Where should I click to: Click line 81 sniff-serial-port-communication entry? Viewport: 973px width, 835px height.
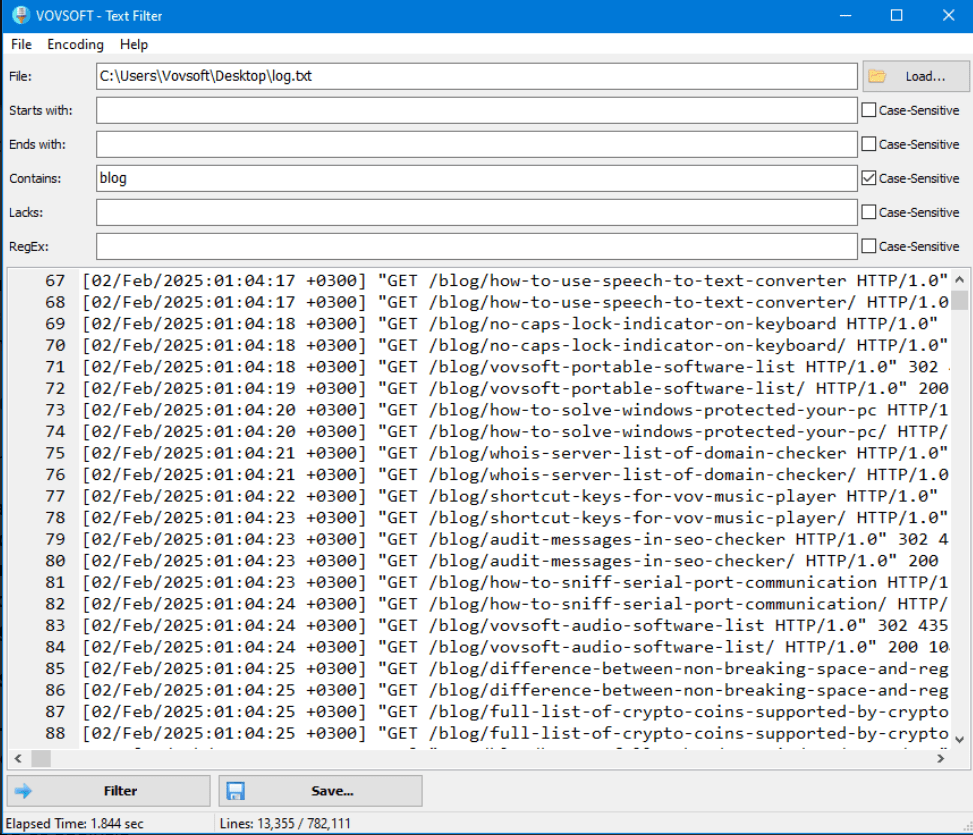click(x=515, y=583)
